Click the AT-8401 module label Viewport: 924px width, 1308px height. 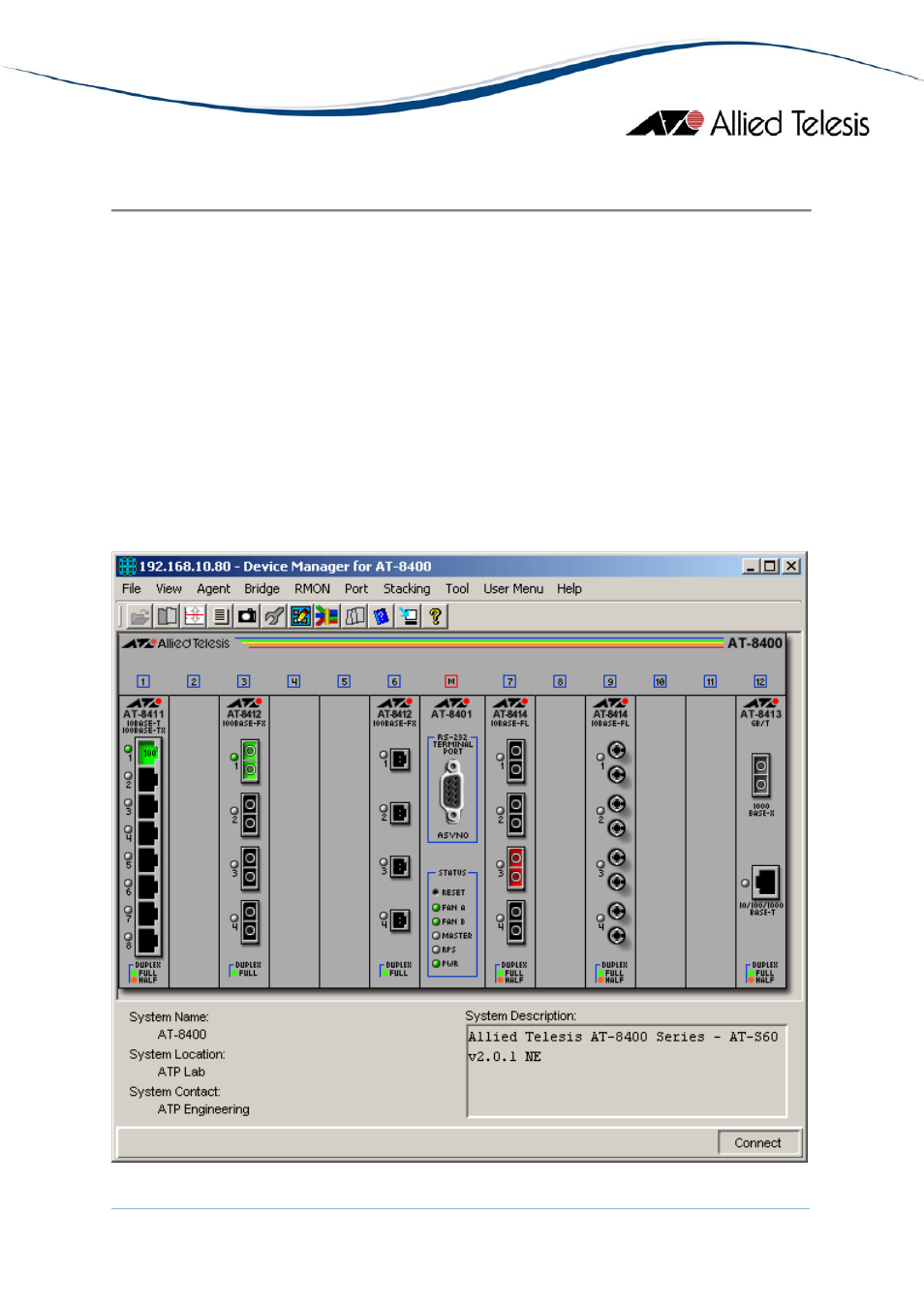(451, 714)
